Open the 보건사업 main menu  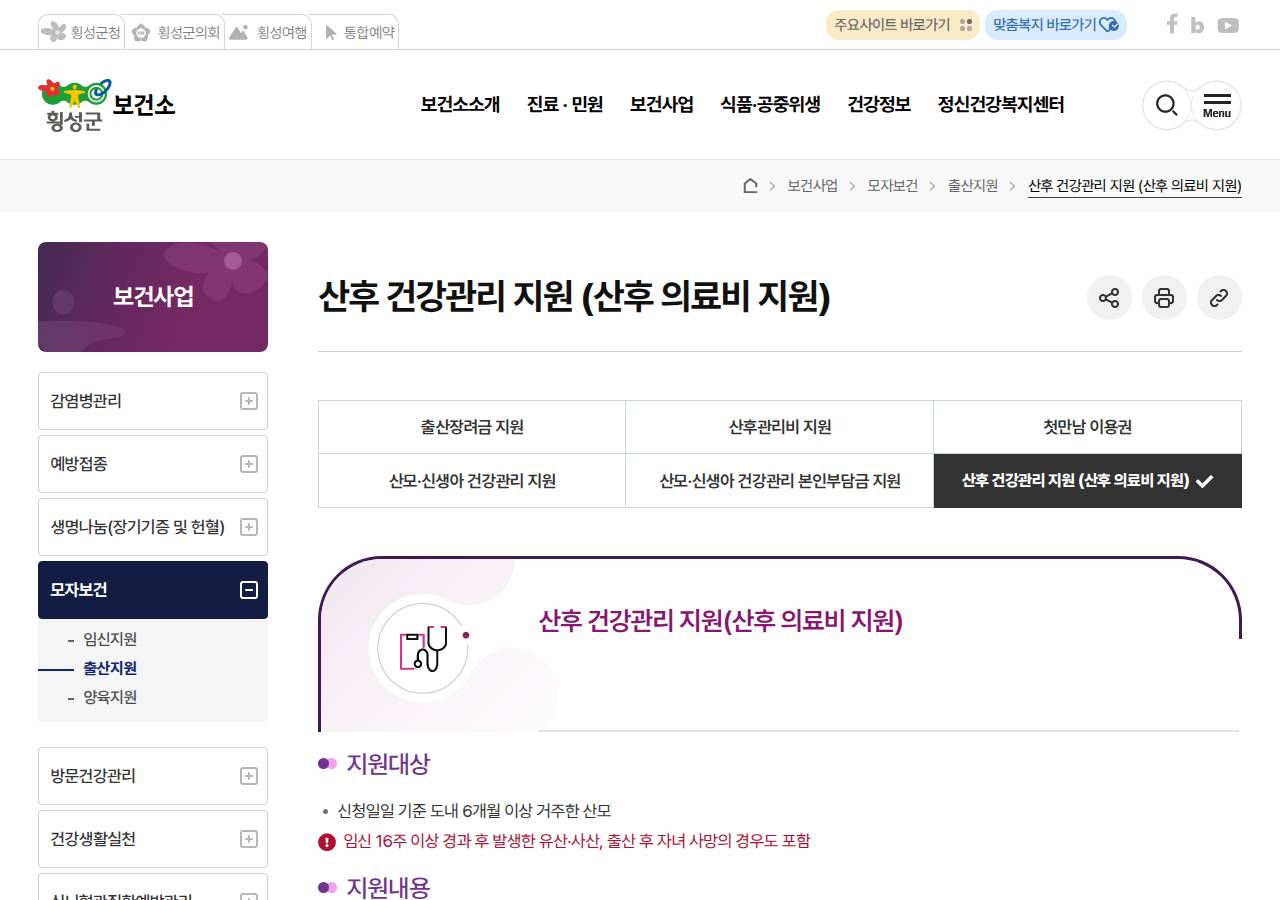(662, 105)
